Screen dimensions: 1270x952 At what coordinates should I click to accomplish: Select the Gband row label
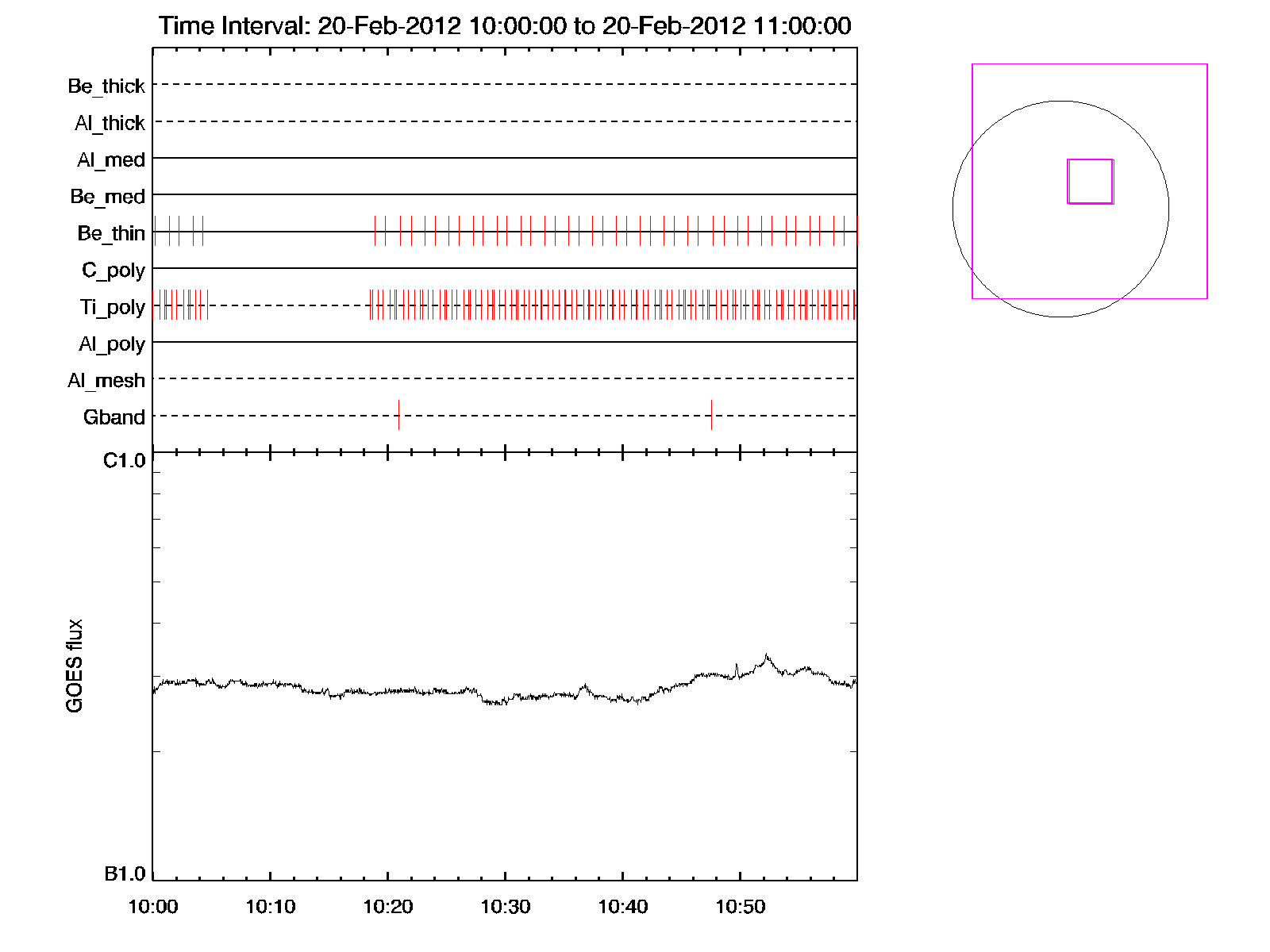114,417
